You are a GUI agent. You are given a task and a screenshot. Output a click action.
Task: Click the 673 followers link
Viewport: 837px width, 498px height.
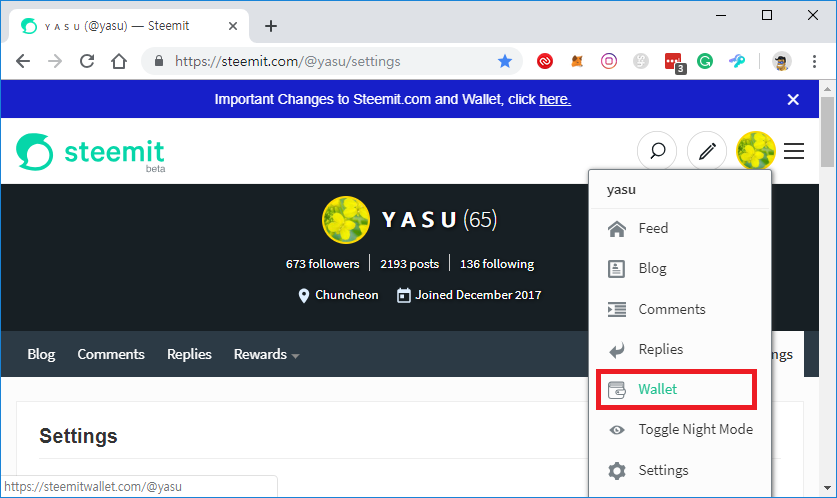(x=322, y=264)
